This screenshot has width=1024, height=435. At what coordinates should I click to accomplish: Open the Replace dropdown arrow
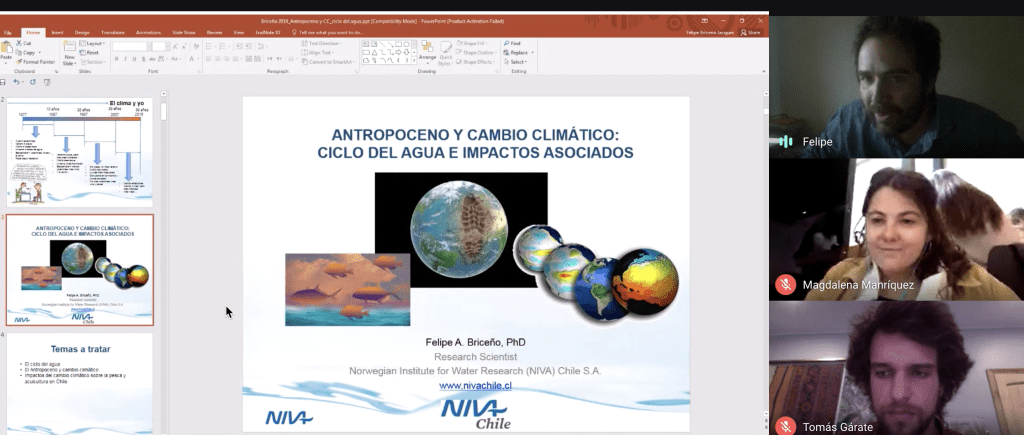532,52
